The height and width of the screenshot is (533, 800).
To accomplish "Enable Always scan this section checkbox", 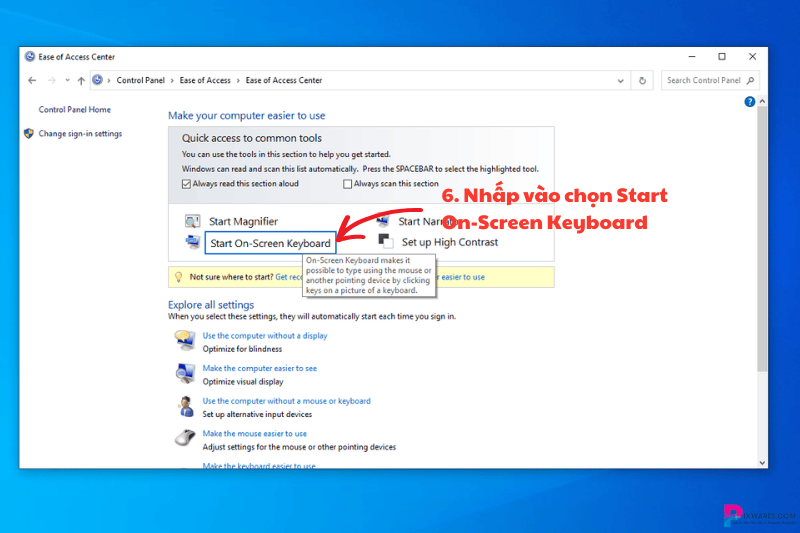I will [x=348, y=184].
